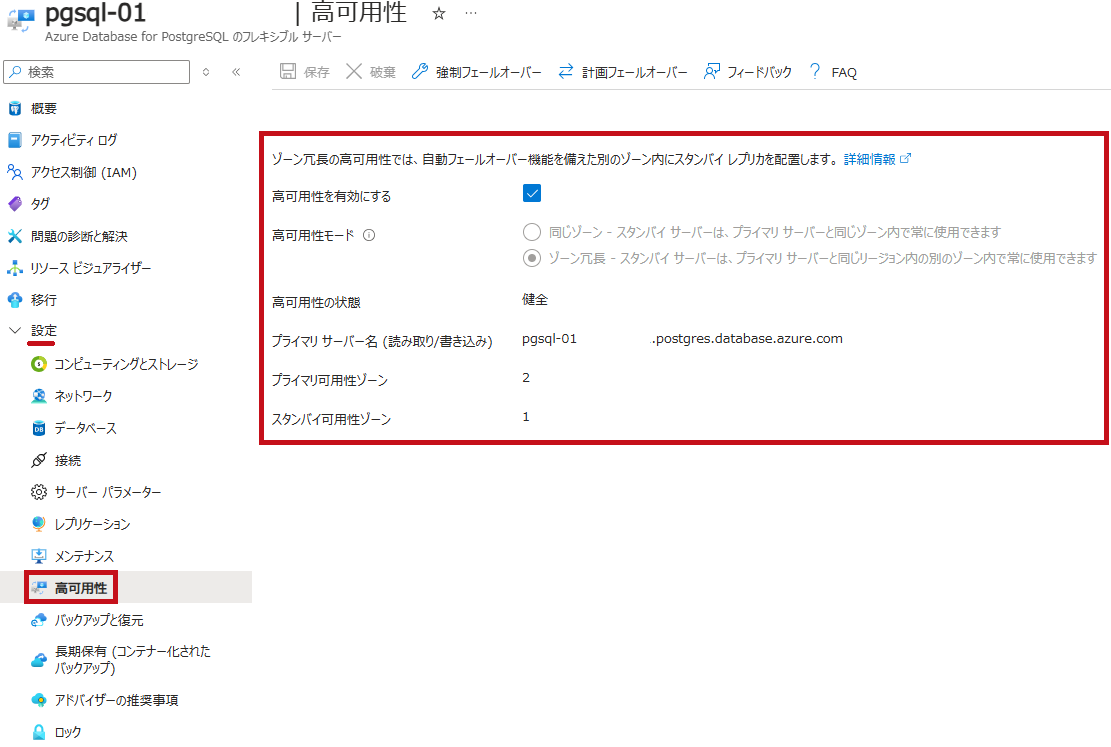This screenshot has width=1111, height=747.
Task: Toggle sidebar expand/collapse up-down arrows
Action: [x=206, y=72]
